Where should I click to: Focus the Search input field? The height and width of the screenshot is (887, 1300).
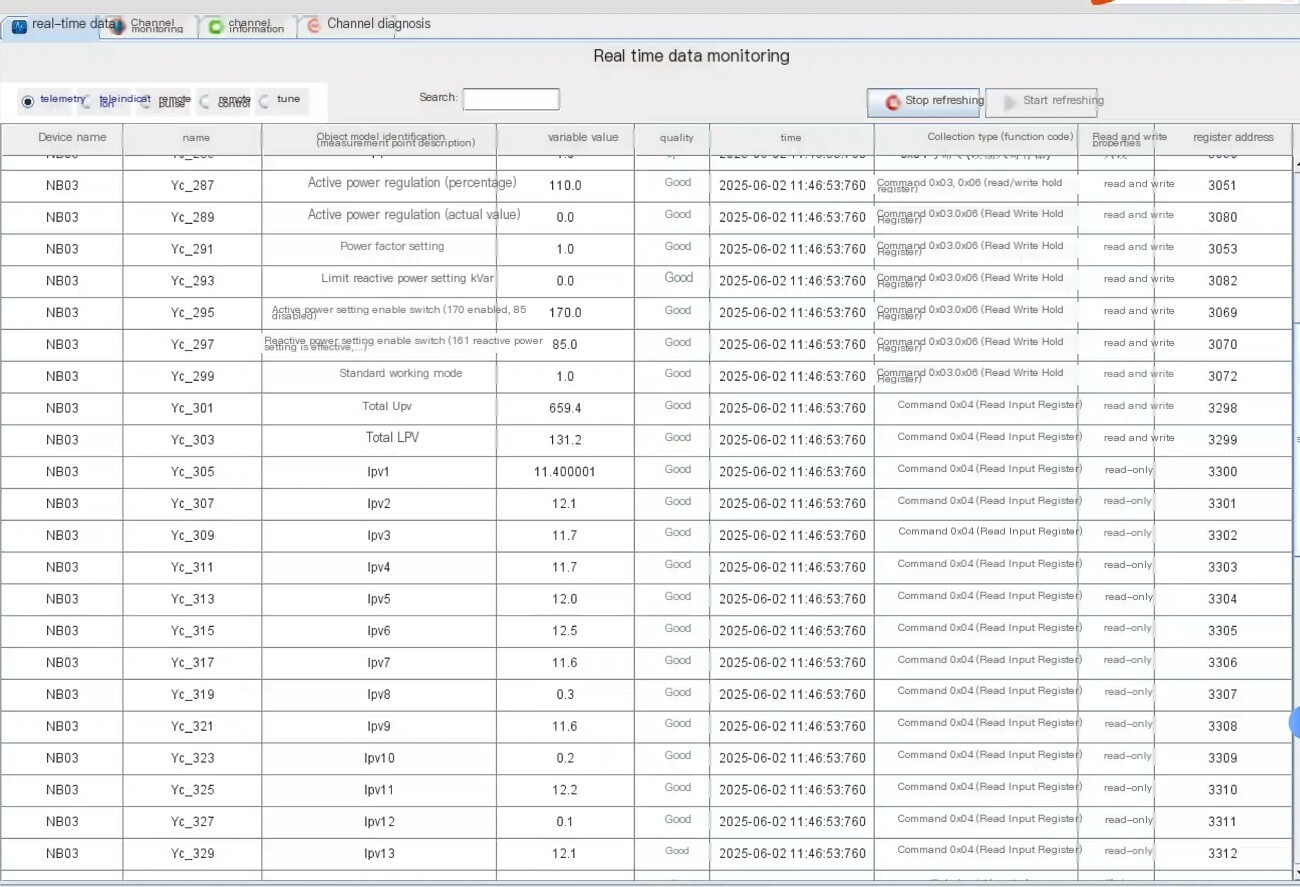(511, 99)
